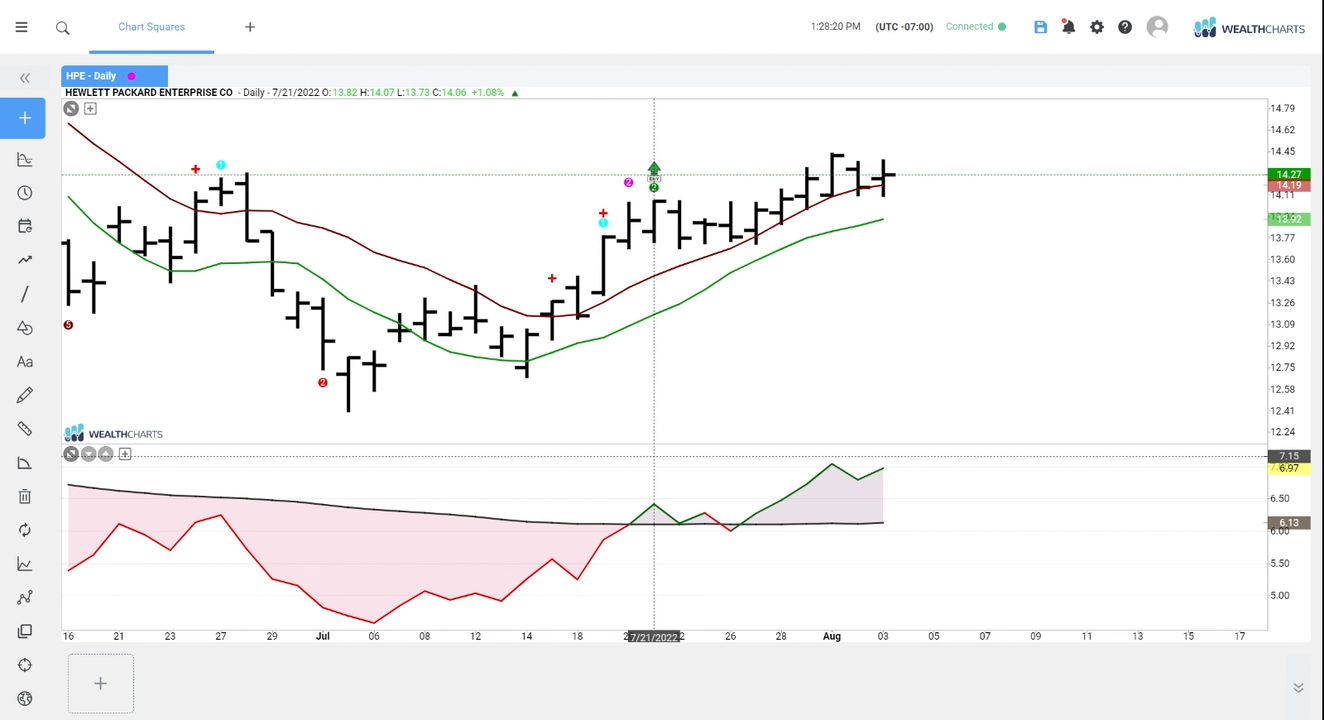This screenshot has height=720, width=1324.
Task: Click the red number 2 marker near low
Action: point(323,383)
